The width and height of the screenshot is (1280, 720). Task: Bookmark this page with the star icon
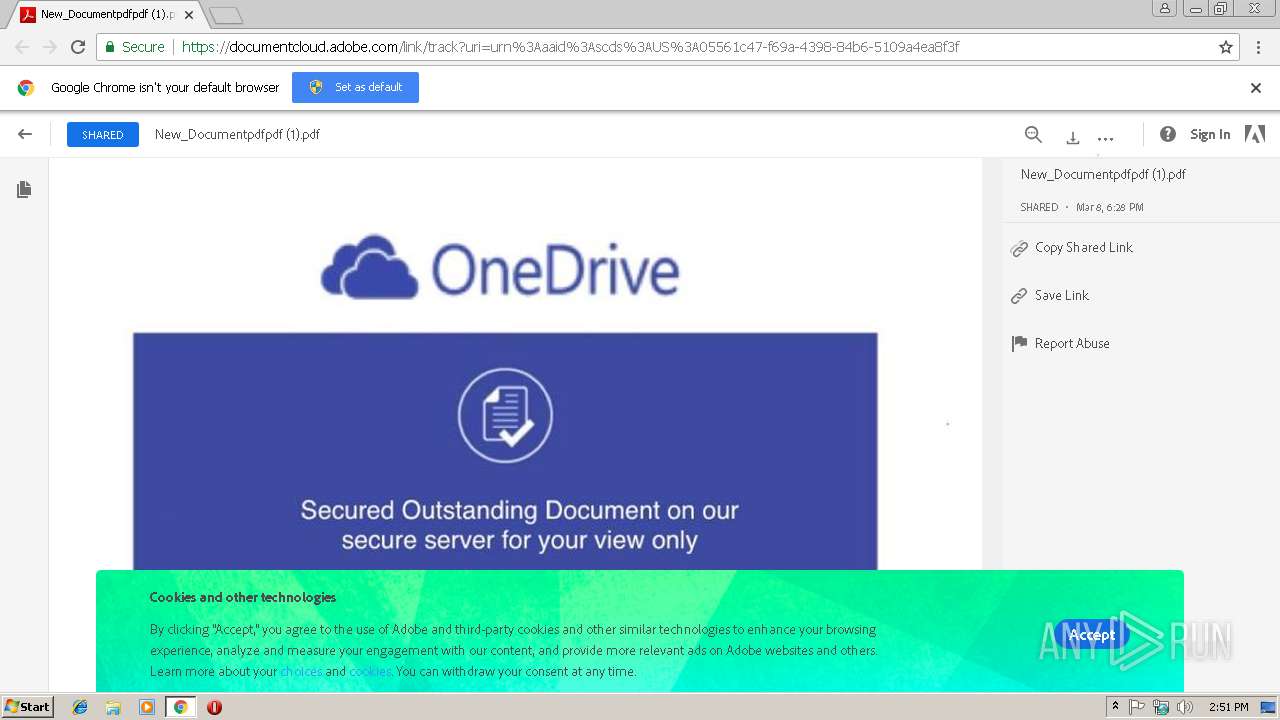pyautogui.click(x=1226, y=47)
